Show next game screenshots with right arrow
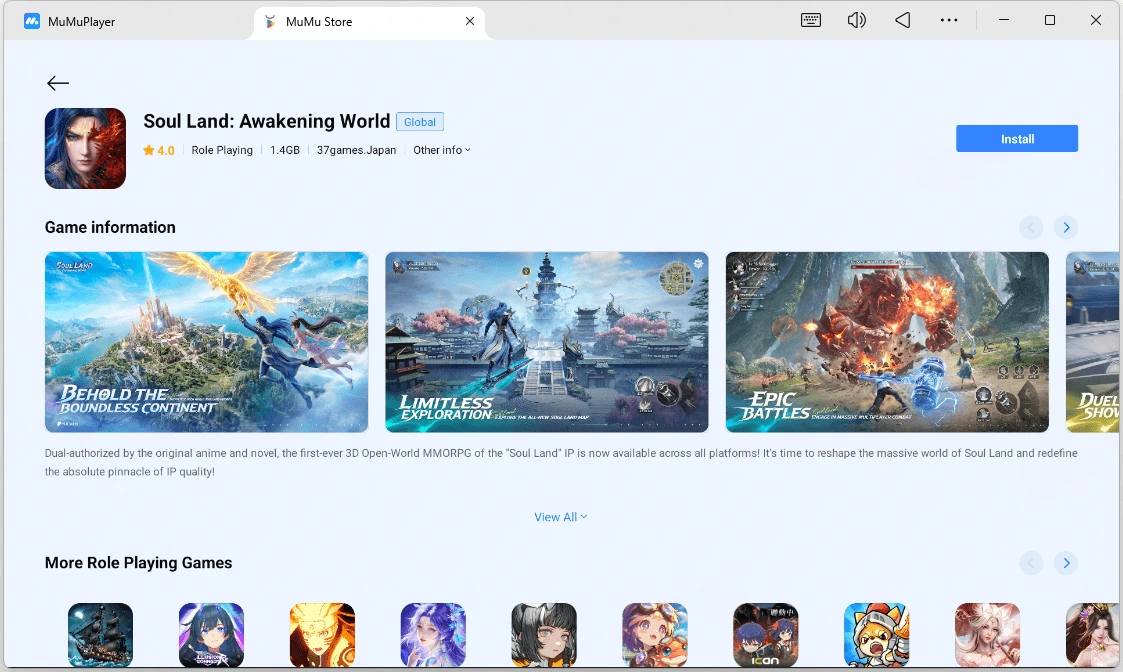The image size is (1123, 672). pos(1066,228)
